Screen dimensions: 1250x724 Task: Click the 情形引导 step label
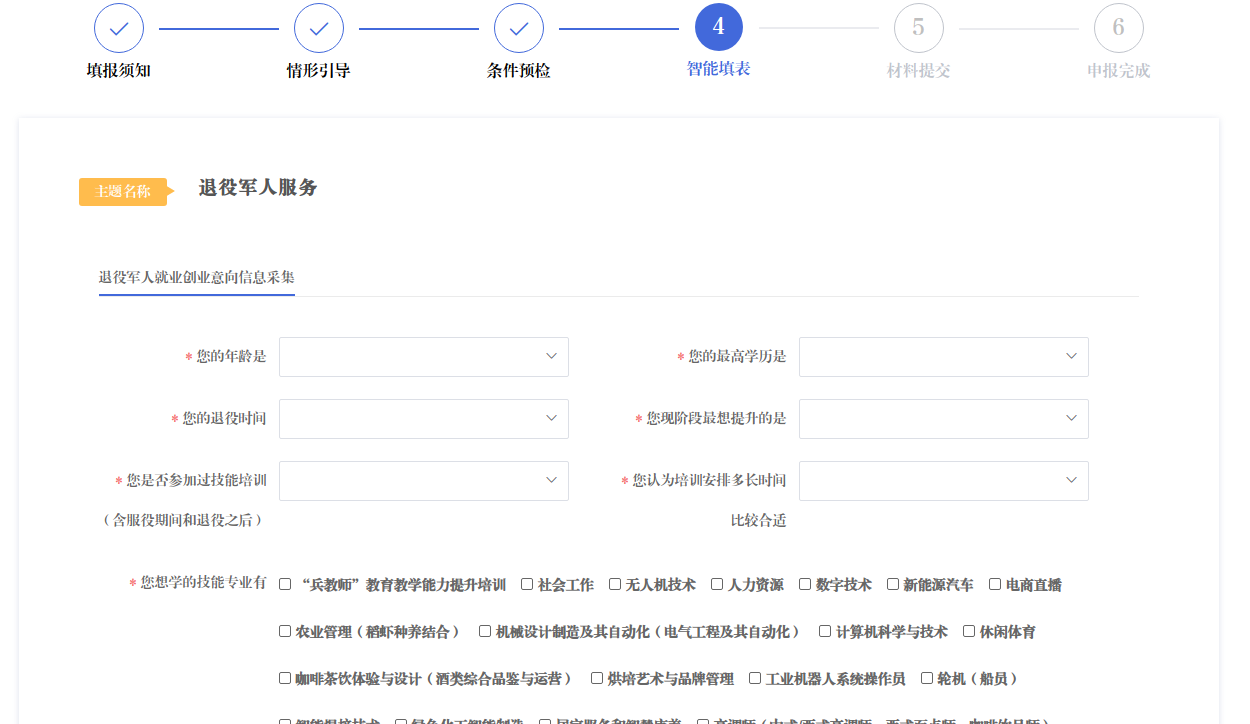point(318,71)
